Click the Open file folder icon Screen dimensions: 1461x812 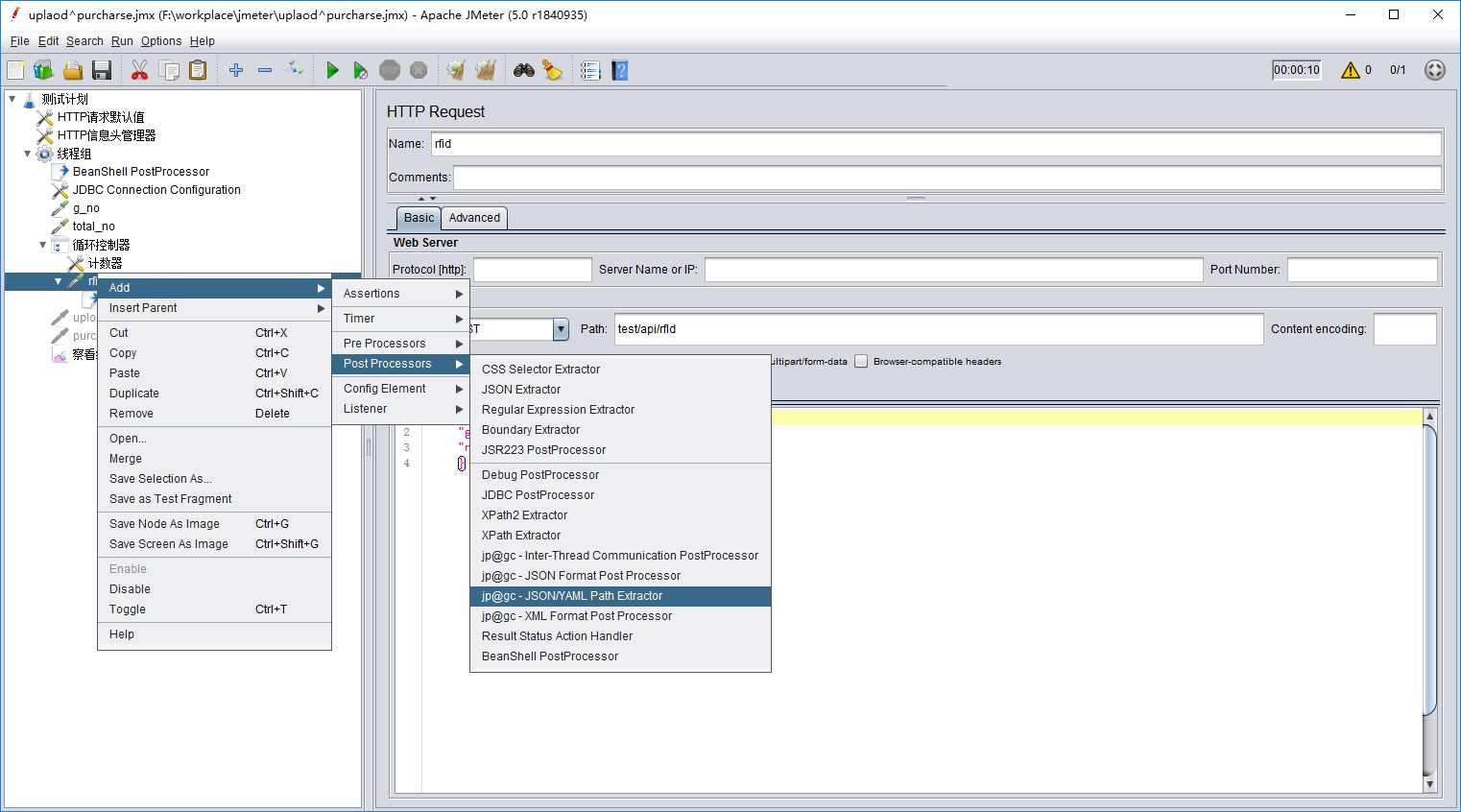(x=73, y=70)
